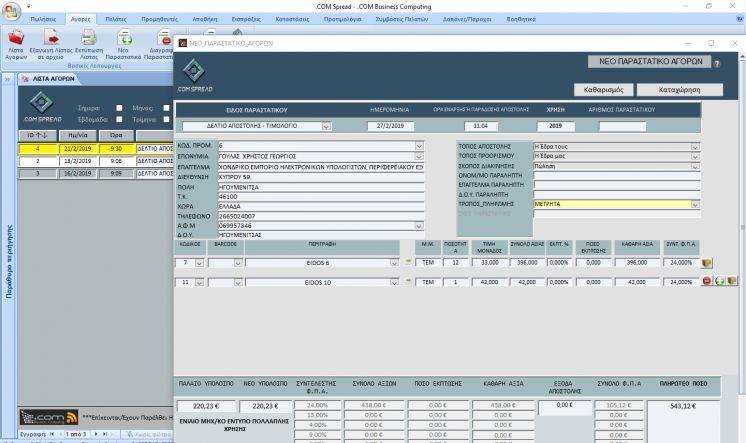Click the ΟΝΟΜ/ΜΟ ΠΑΡΑΛΗΠΤΗ input field
Viewport: 746px width, 443px height.
click(x=617, y=176)
